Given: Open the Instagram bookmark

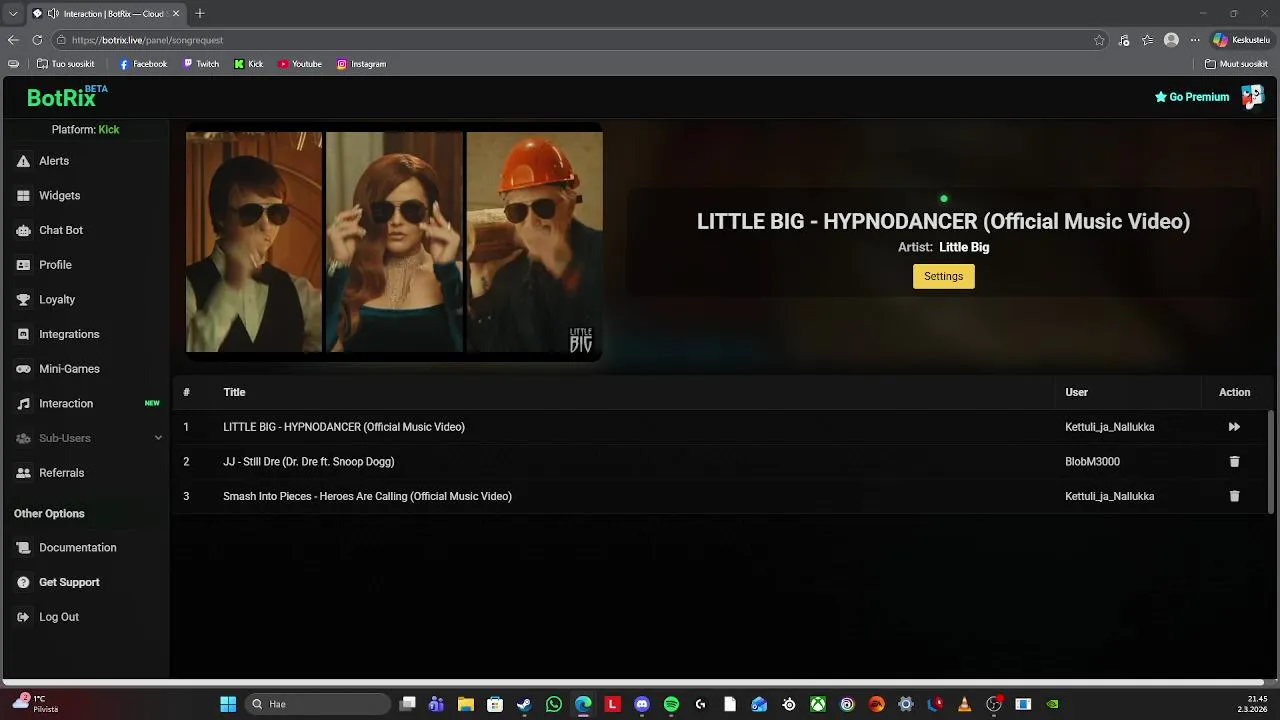Looking at the screenshot, I should [x=361, y=64].
